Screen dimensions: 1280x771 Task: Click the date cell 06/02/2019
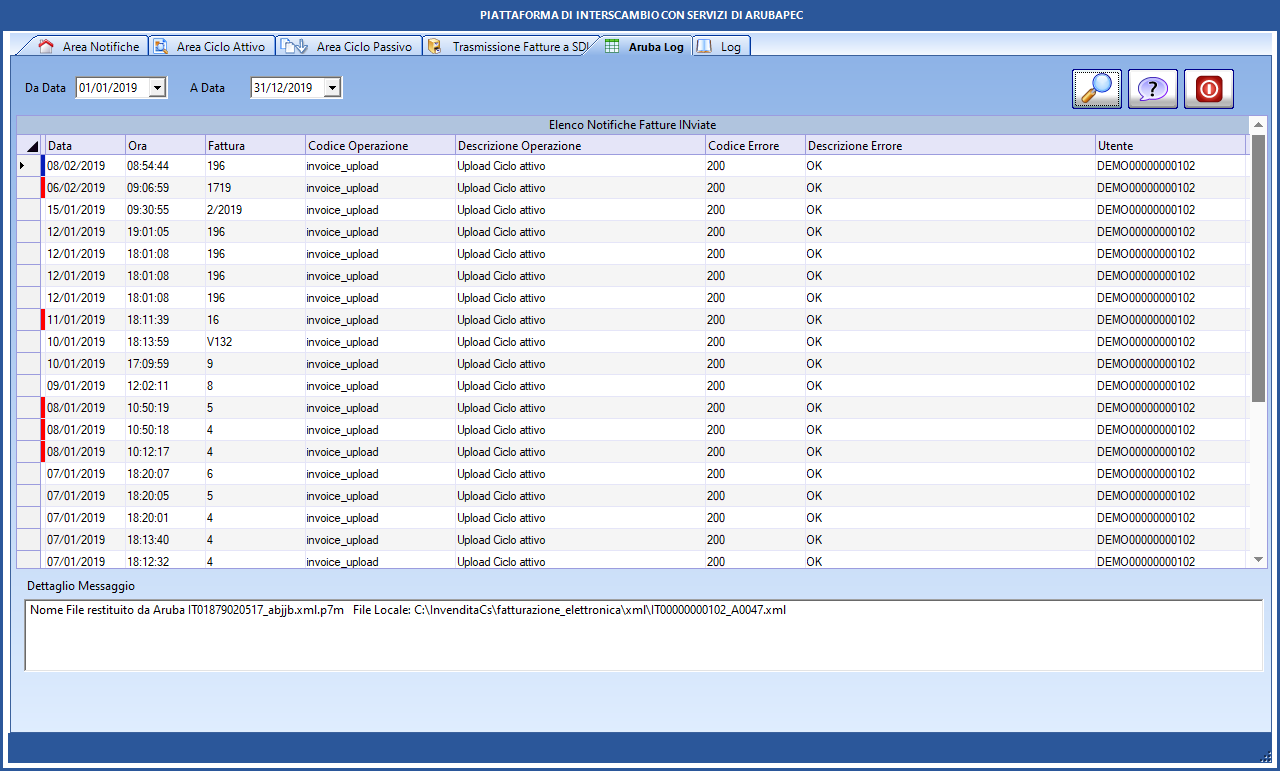point(85,188)
